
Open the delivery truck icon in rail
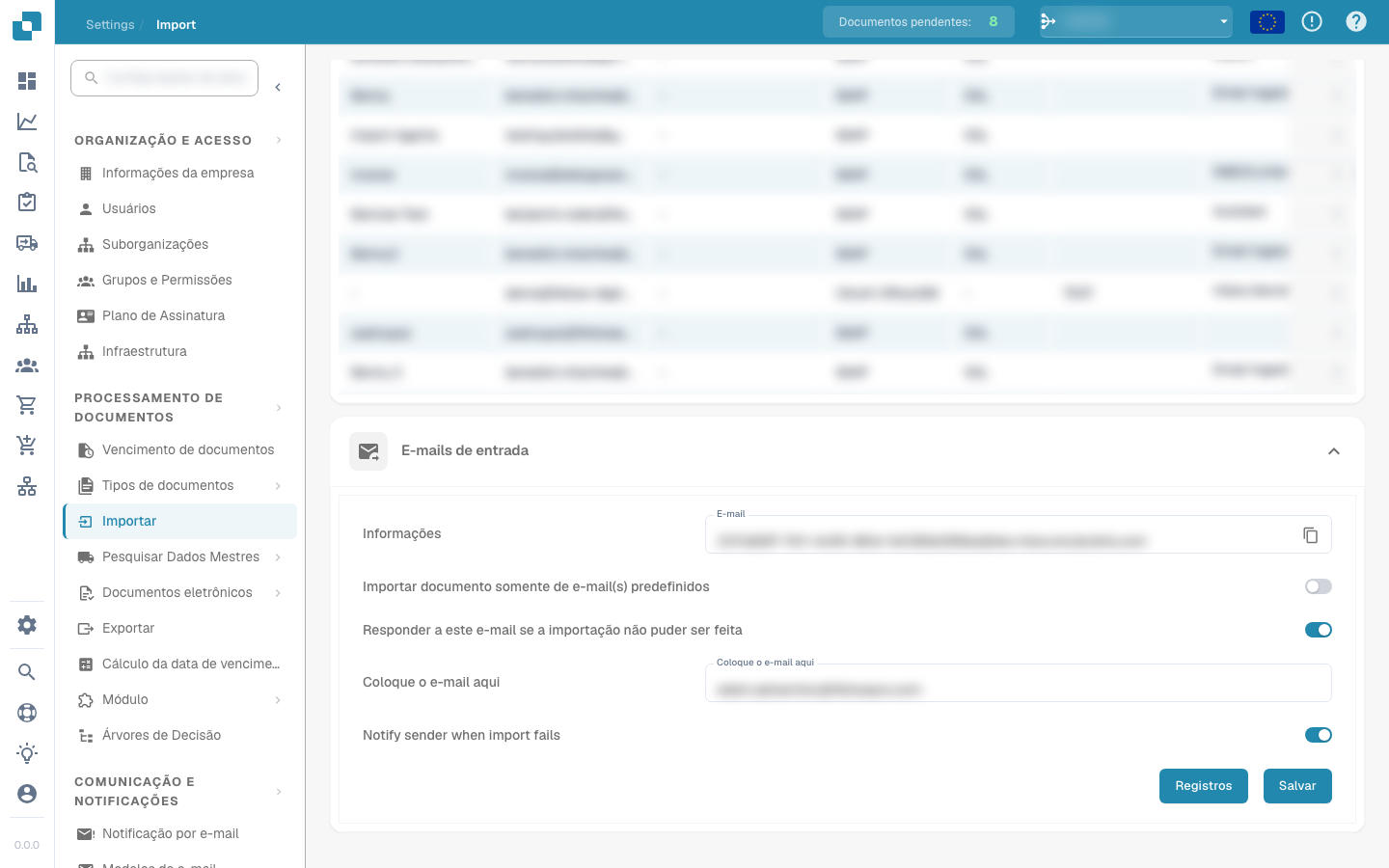[27, 243]
